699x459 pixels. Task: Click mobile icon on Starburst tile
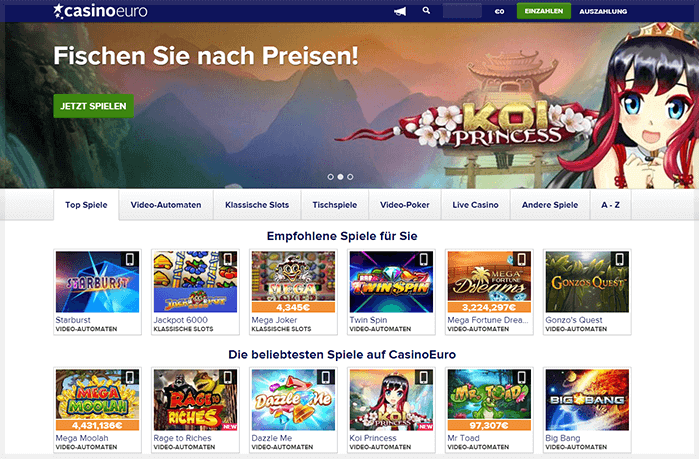pos(130,259)
